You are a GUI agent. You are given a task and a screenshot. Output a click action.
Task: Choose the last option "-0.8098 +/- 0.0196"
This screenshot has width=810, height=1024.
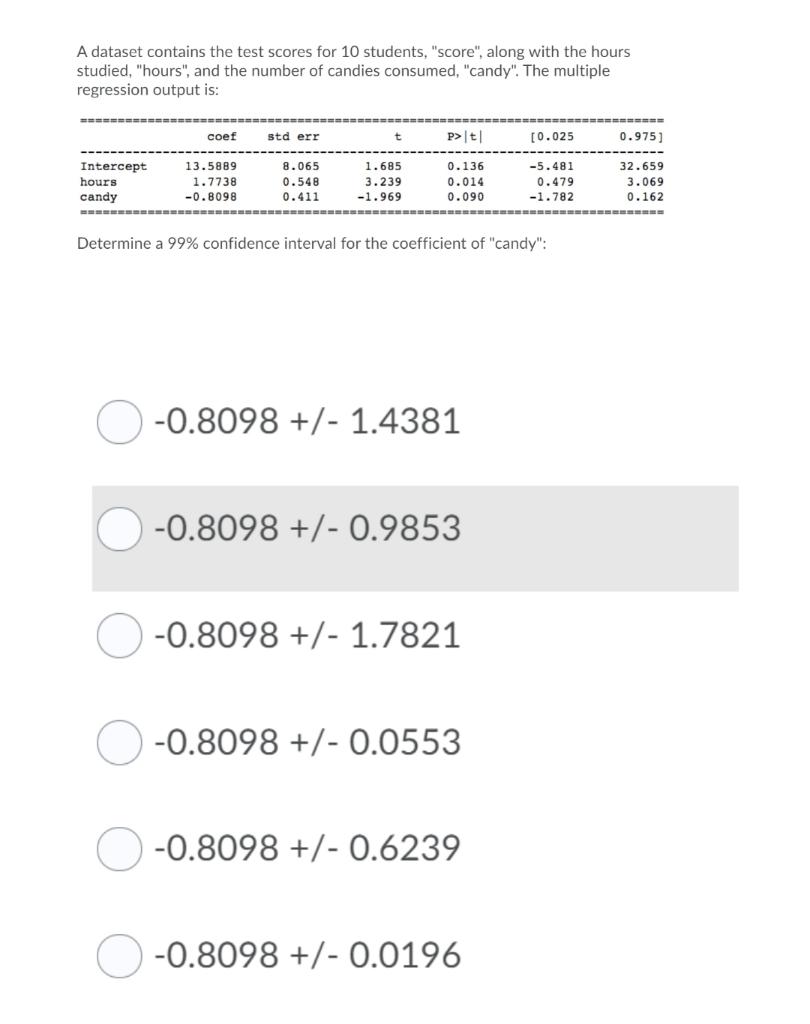click(x=118, y=955)
